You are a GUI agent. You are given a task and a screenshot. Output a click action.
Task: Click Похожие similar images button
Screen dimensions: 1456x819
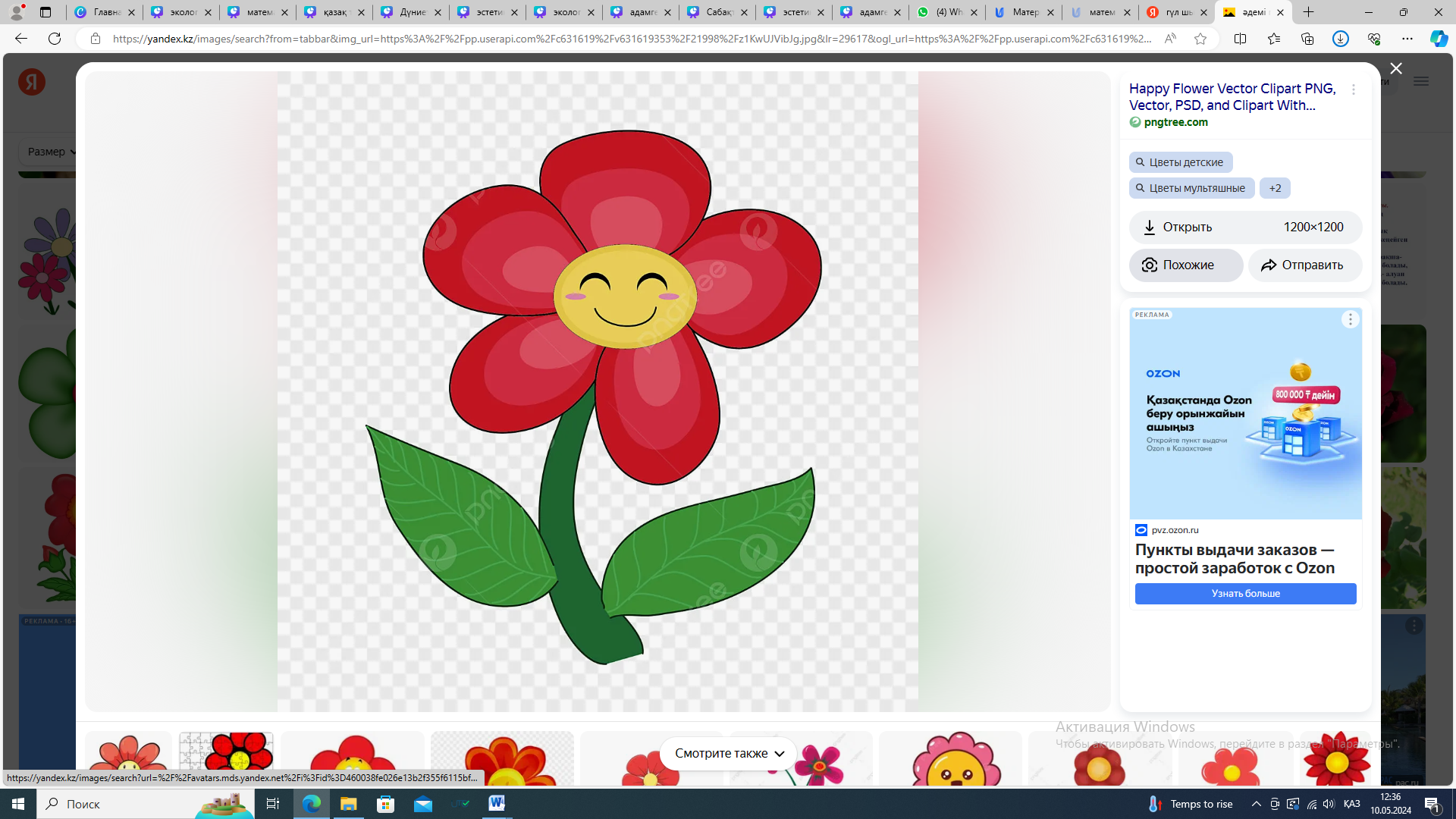click(x=1186, y=265)
